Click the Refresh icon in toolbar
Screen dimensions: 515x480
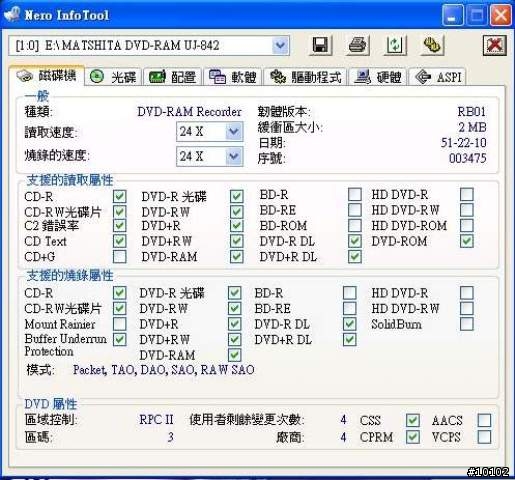pyautogui.click(x=395, y=45)
